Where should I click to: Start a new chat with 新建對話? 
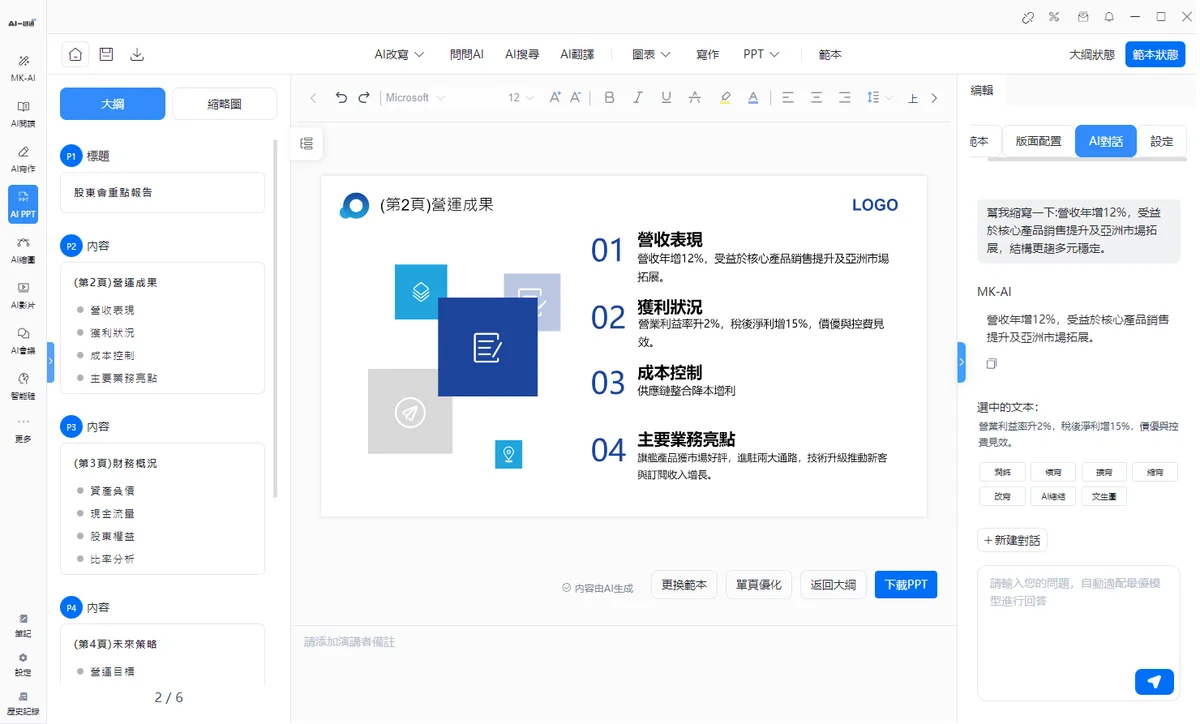coord(1012,540)
